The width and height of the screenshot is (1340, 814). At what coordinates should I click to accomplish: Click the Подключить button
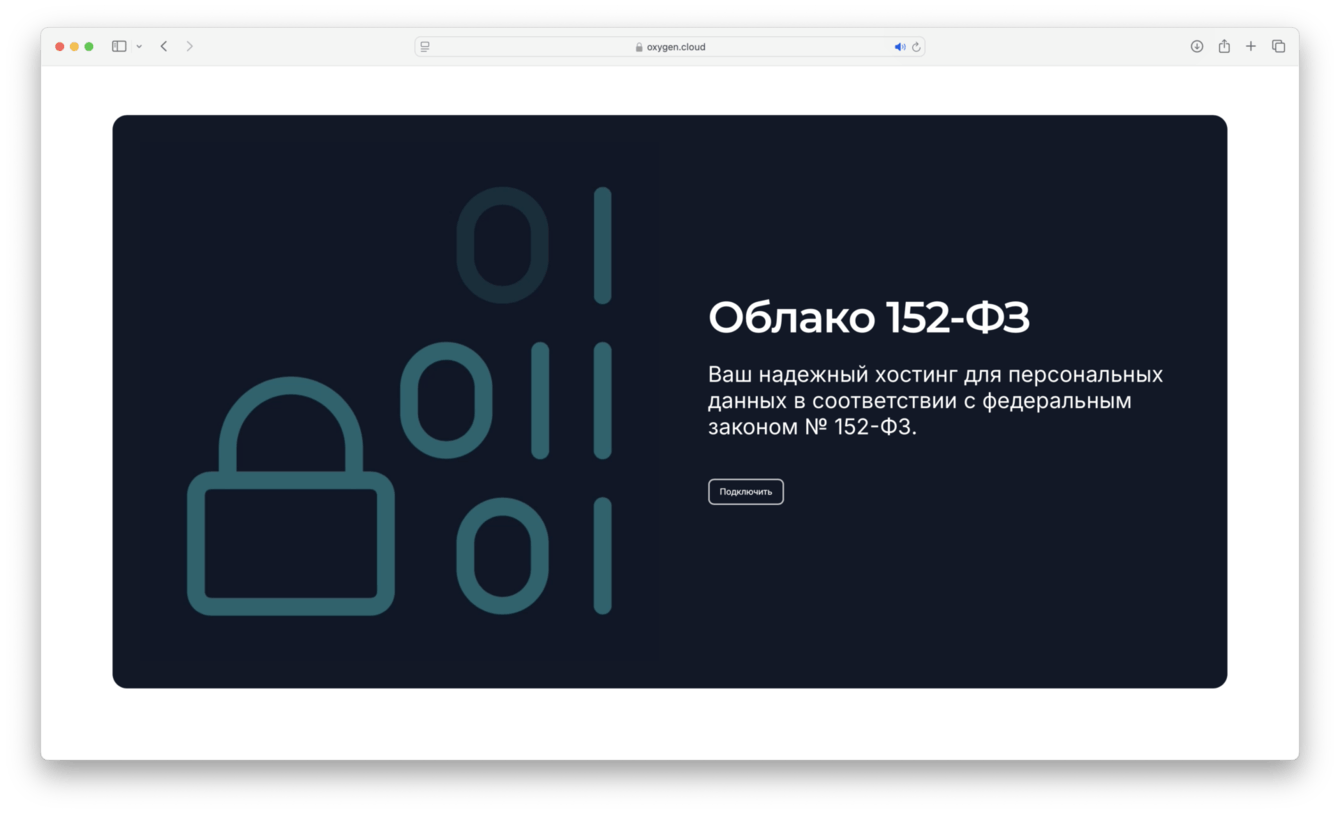[x=746, y=492]
